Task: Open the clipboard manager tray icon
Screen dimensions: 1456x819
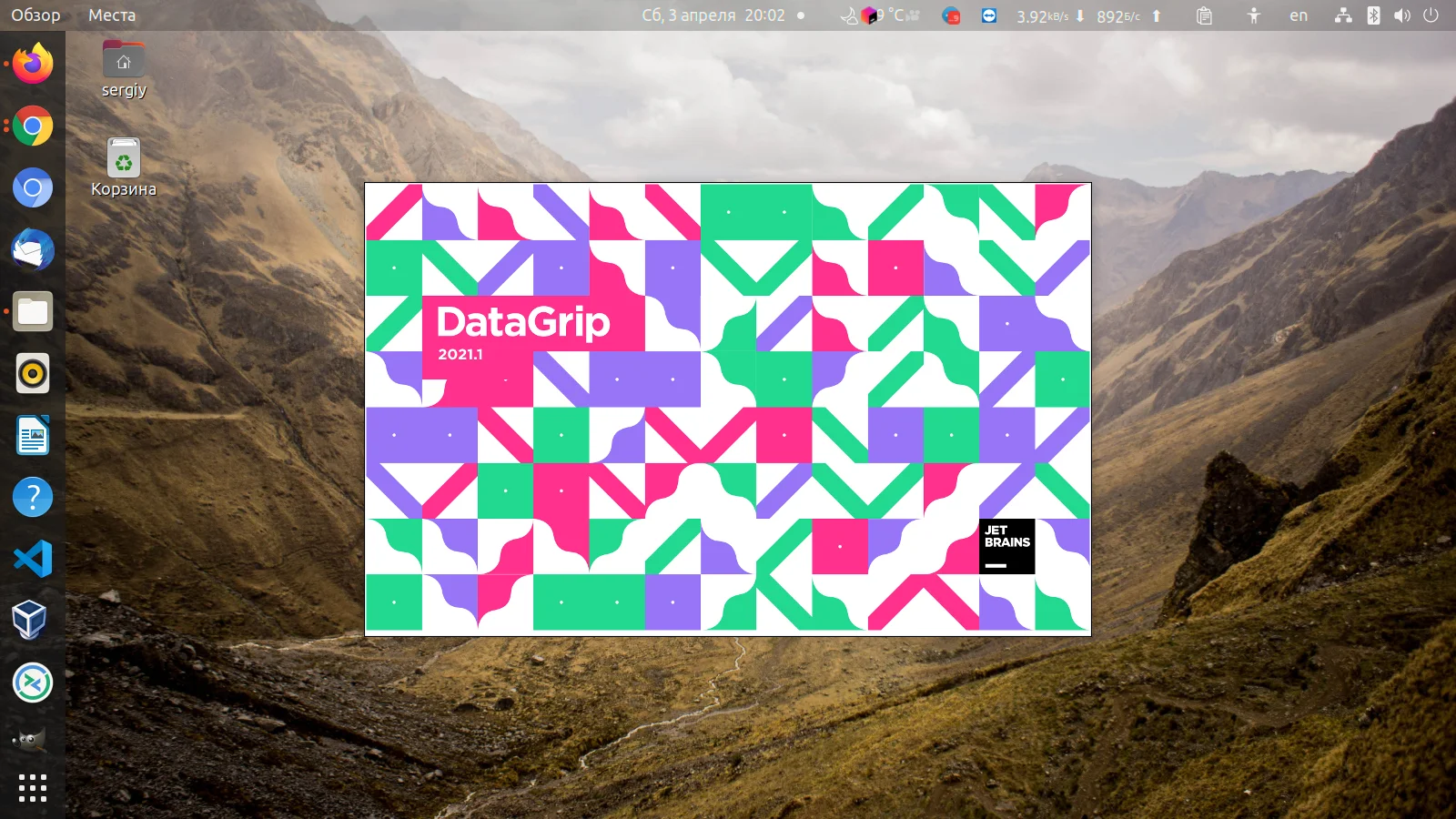Action: click(x=1204, y=15)
